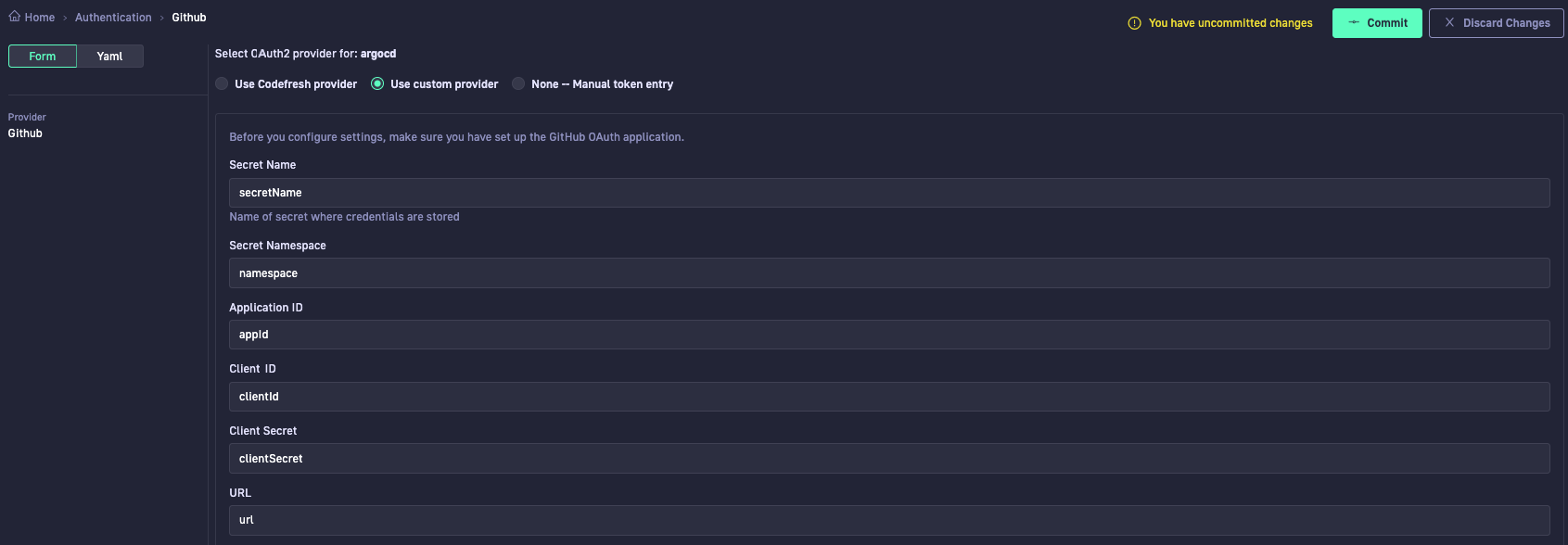Focus the Client ID field
This screenshot has height=545, width=1568.
(x=889, y=397)
